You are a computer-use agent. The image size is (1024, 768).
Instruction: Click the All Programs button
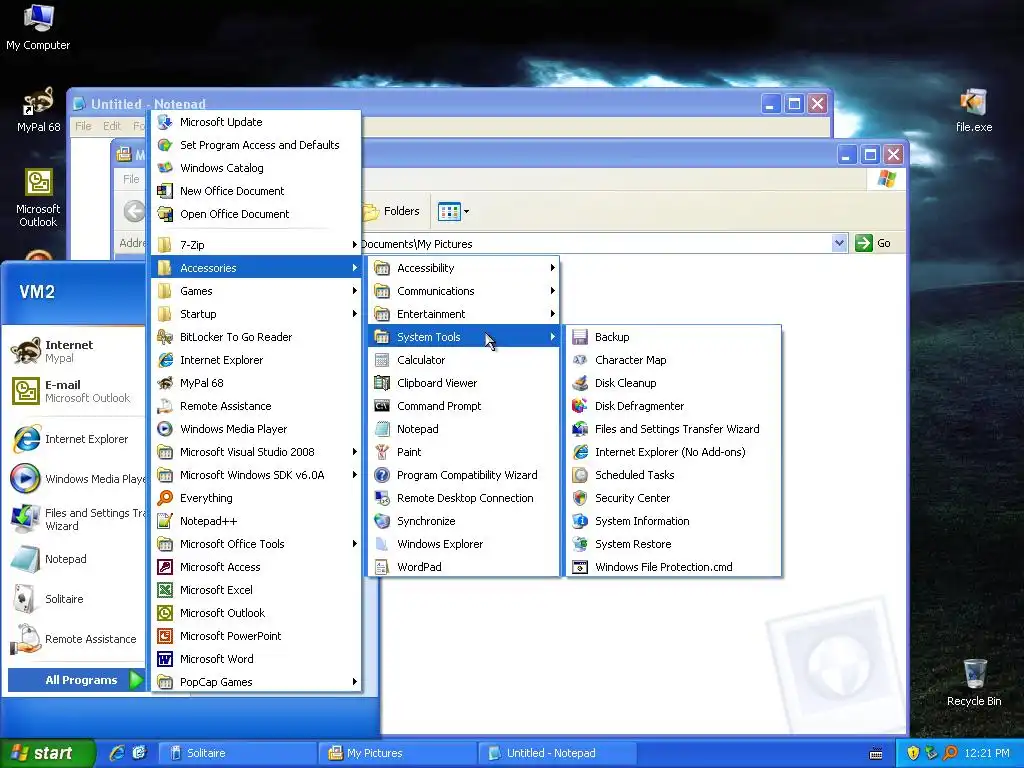76,680
